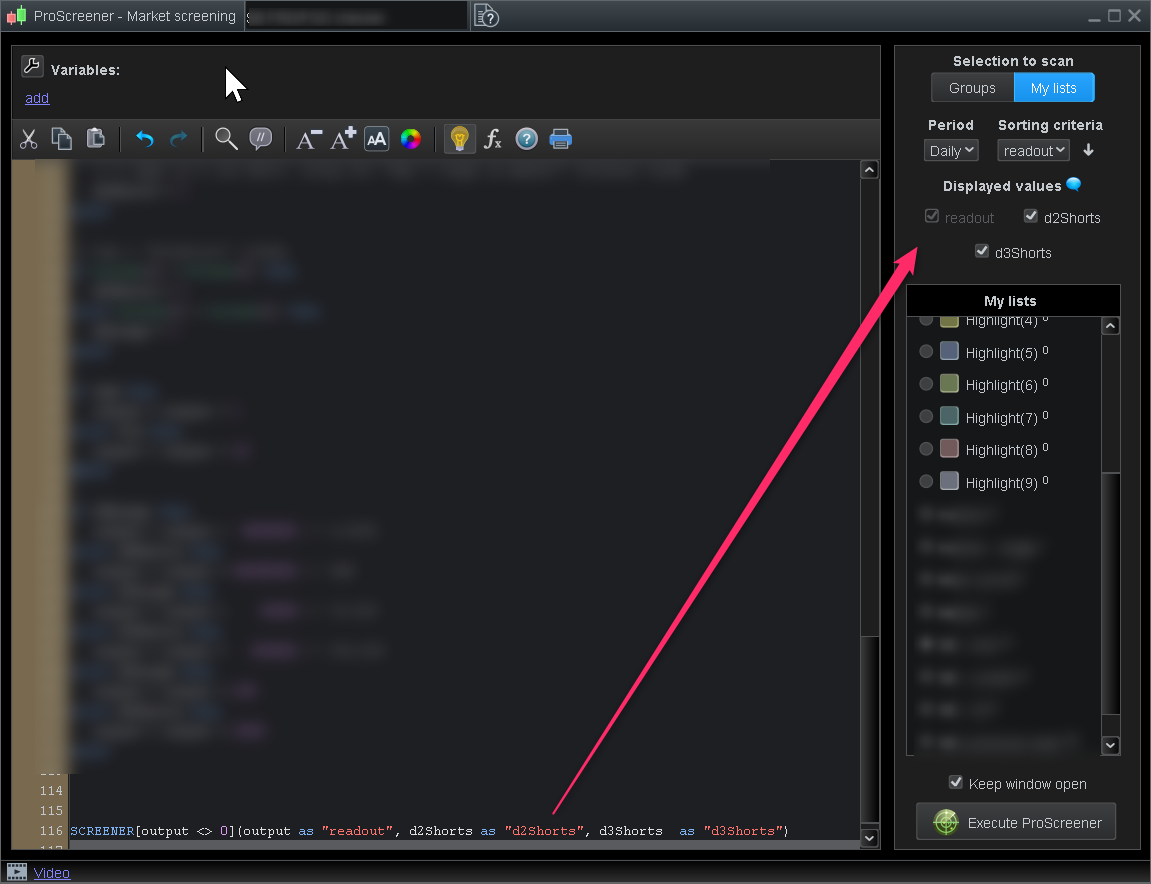Viewport: 1151px width, 884px height.
Task: Open the color wheel syntax settings
Action: (x=410, y=139)
